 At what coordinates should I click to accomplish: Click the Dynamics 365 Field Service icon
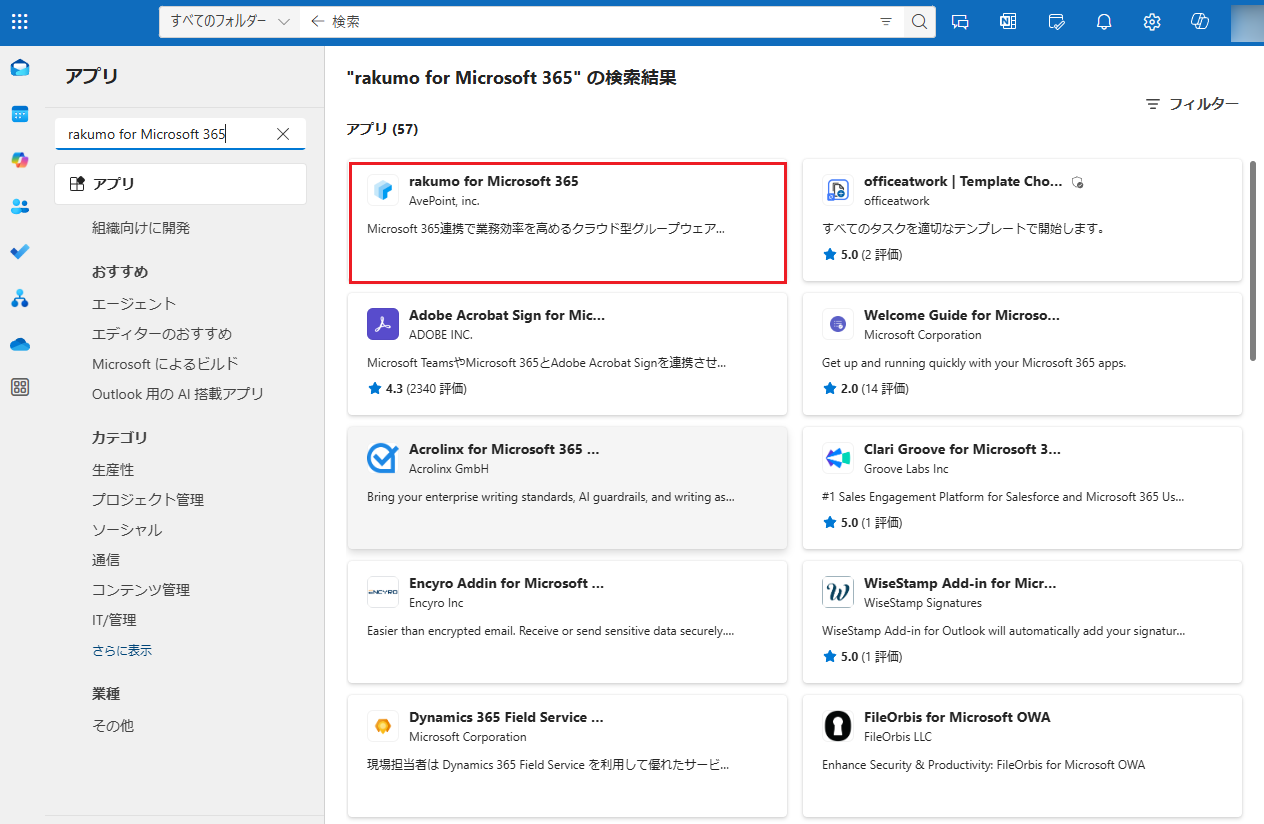[383, 726]
